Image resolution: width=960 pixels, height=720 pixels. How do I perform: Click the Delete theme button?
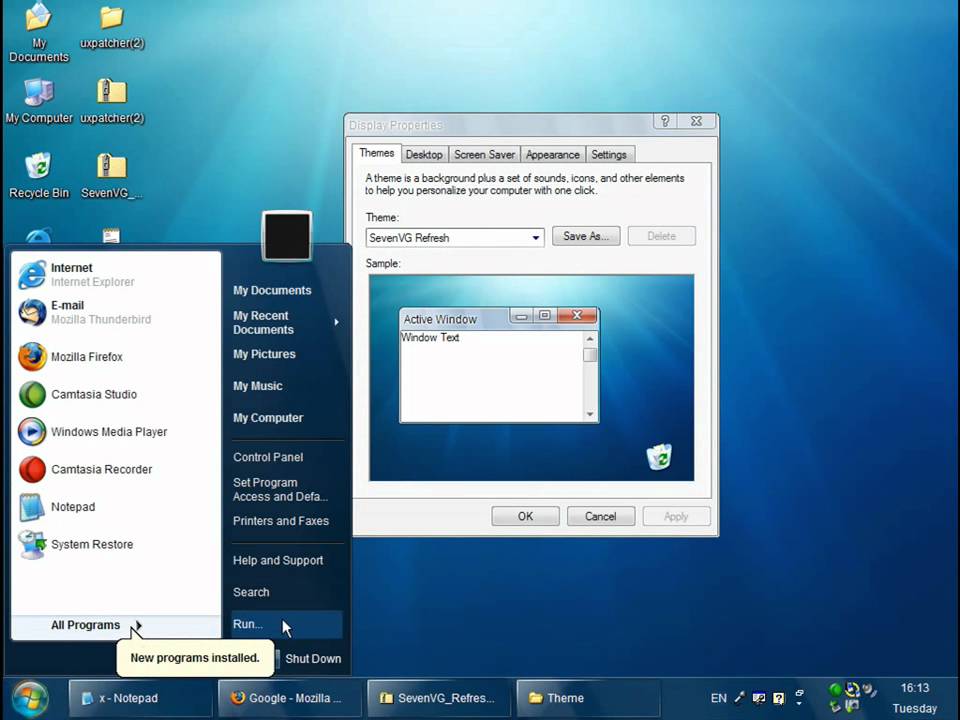[x=662, y=236]
